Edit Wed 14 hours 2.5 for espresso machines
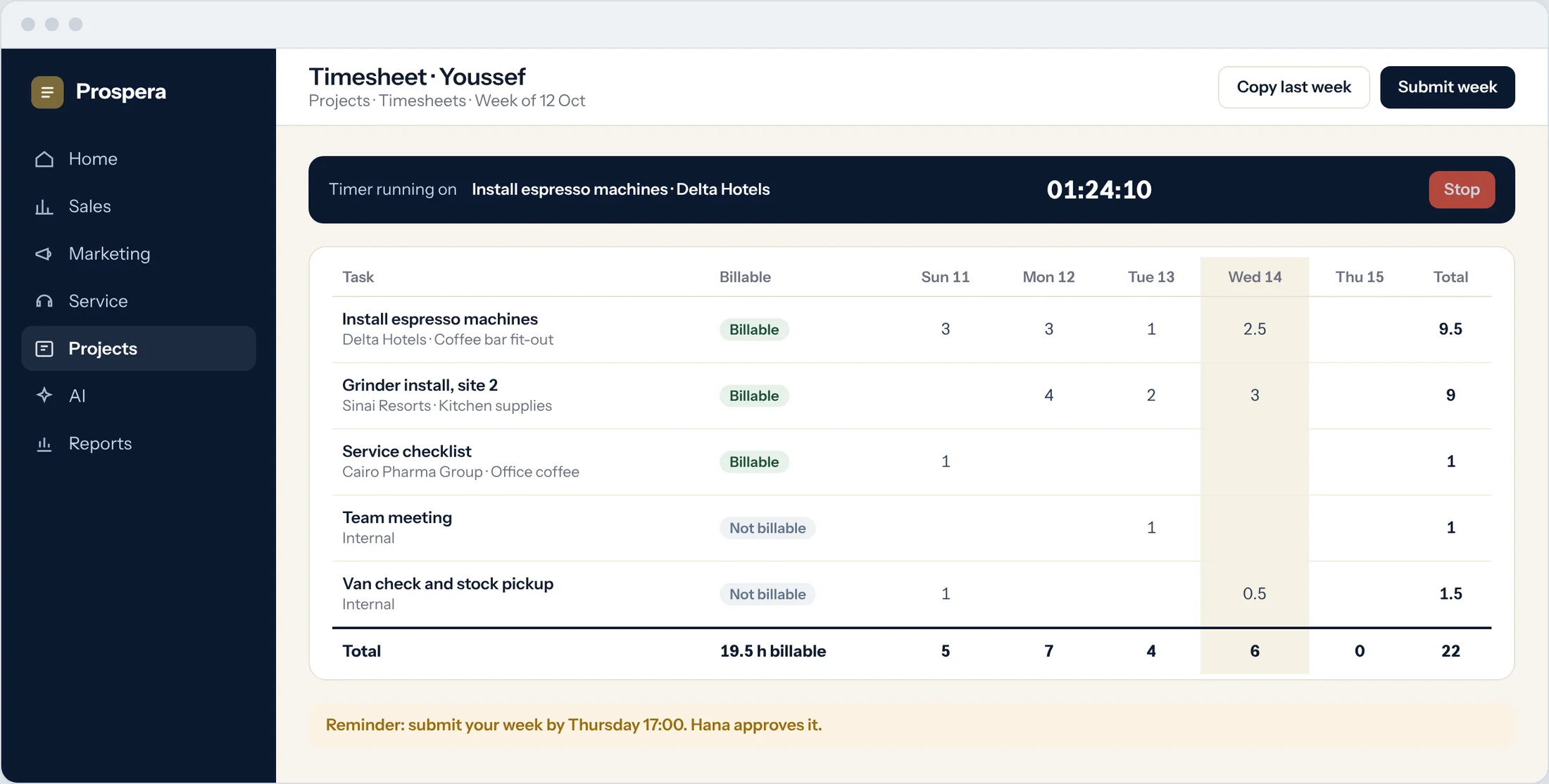 pyautogui.click(x=1255, y=329)
